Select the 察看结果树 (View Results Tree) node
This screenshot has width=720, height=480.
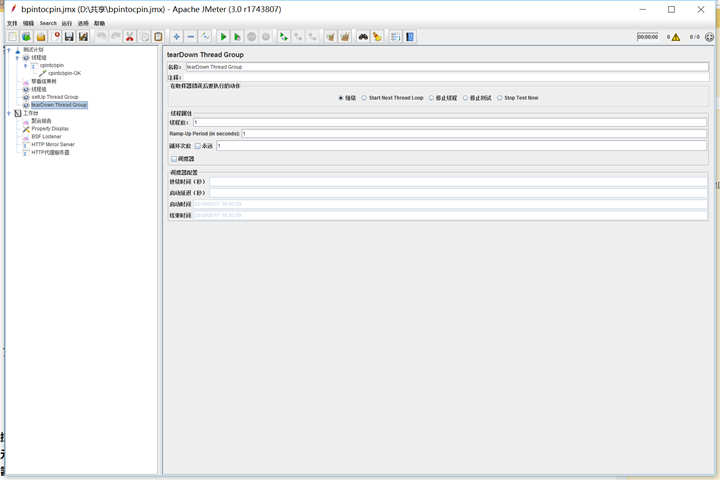44,81
